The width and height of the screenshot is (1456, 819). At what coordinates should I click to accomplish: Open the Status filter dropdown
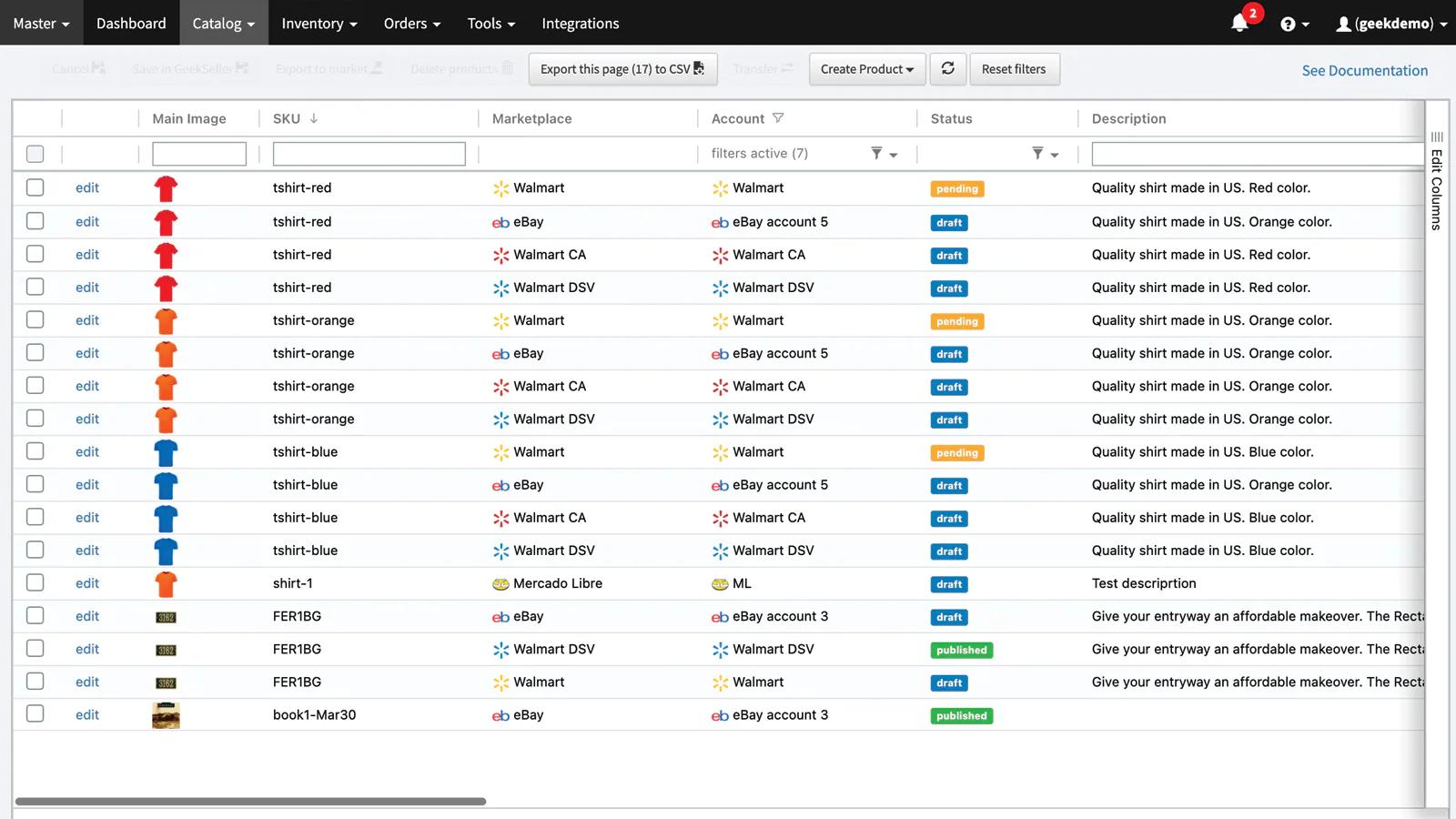tap(1045, 154)
